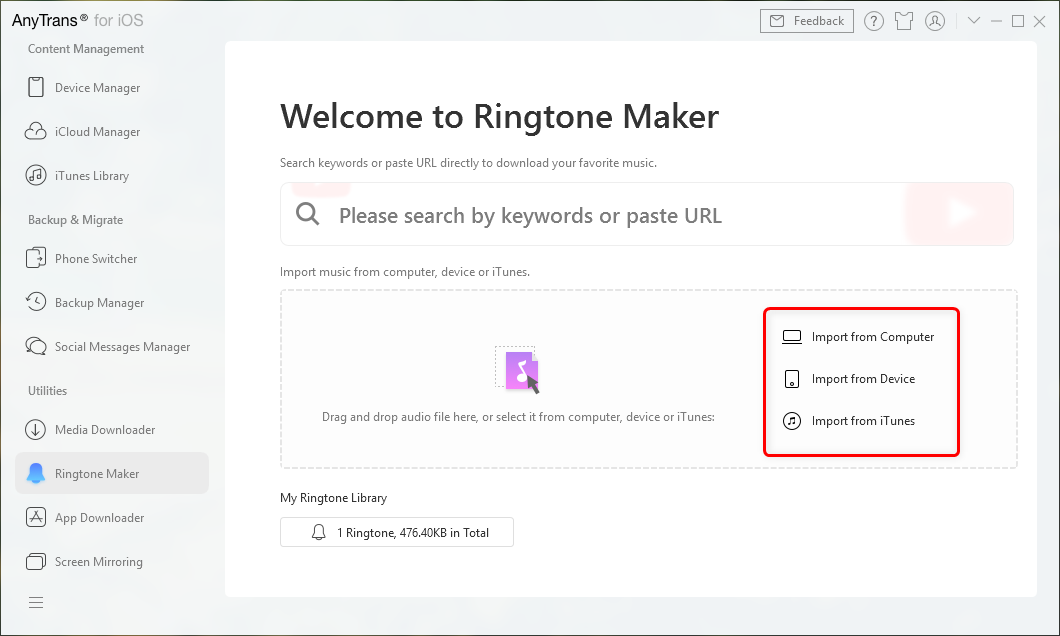Open Device Manager from sidebar
This screenshot has width=1060, height=636.
[97, 88]
